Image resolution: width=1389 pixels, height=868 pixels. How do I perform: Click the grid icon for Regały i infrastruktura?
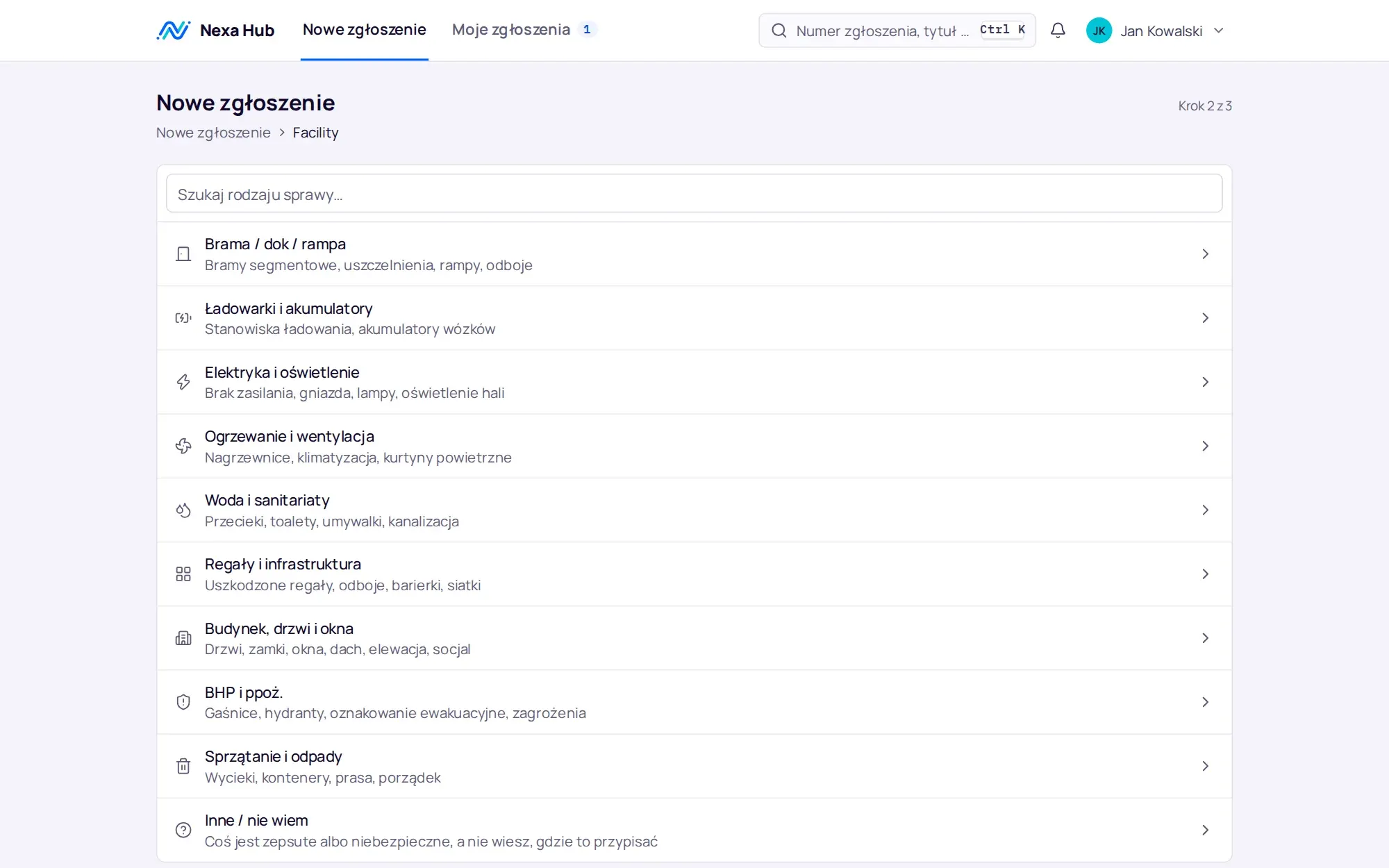pos(183,574)
